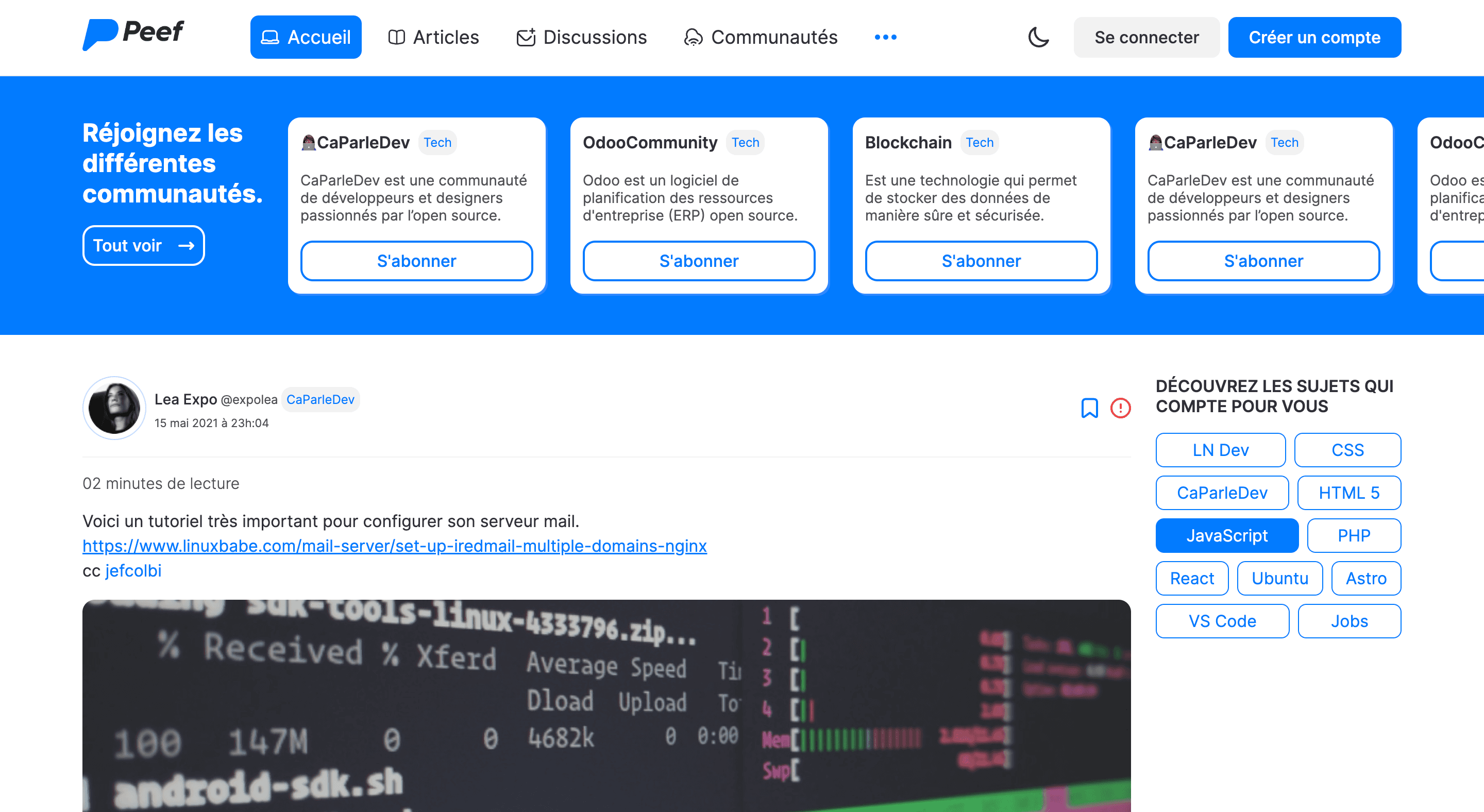Click the jefcolbi mention link
1484x812 pixels.
click(x=133, y=570)
